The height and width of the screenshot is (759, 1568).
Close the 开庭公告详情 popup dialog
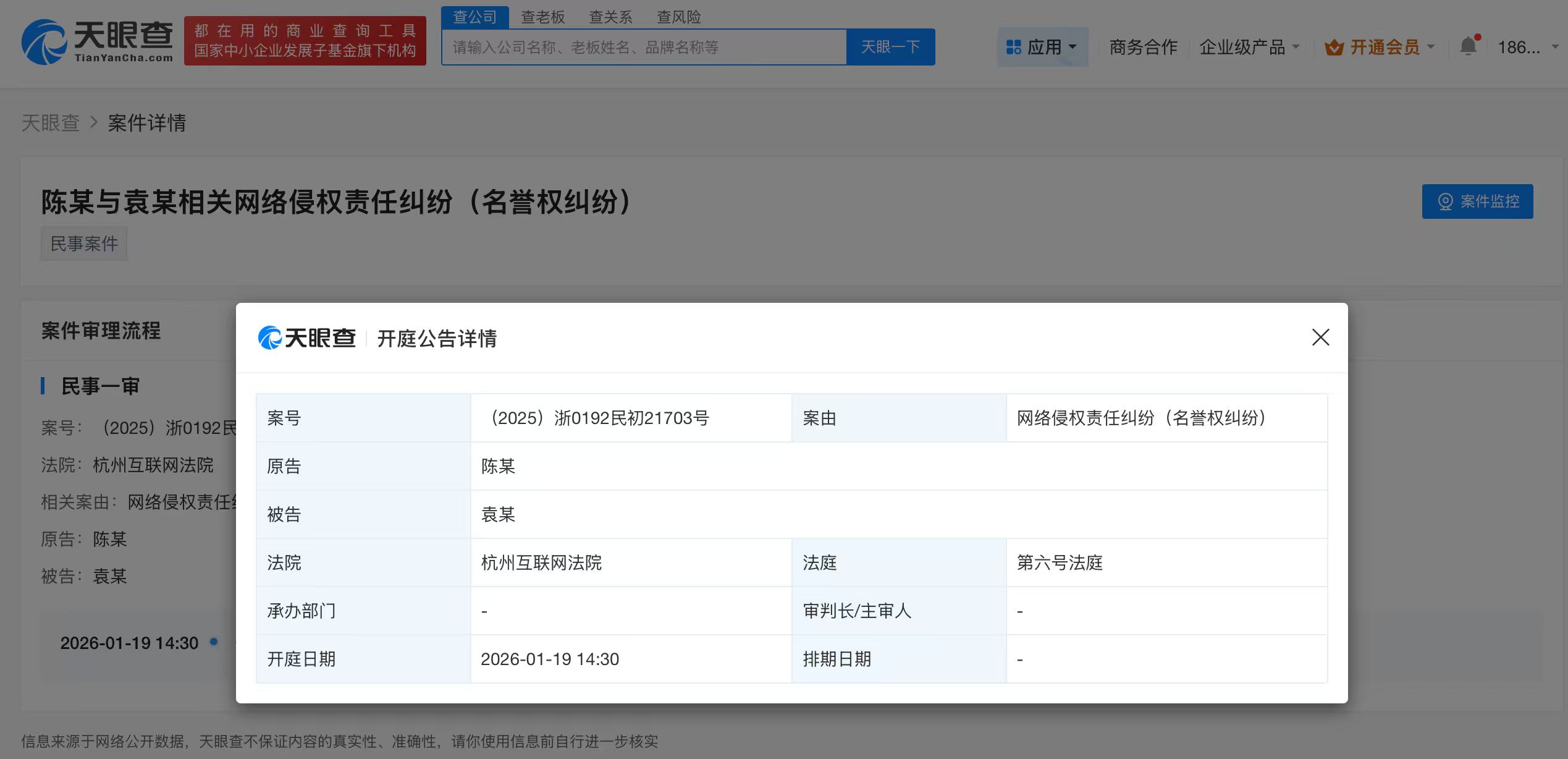coord(1320,337)
